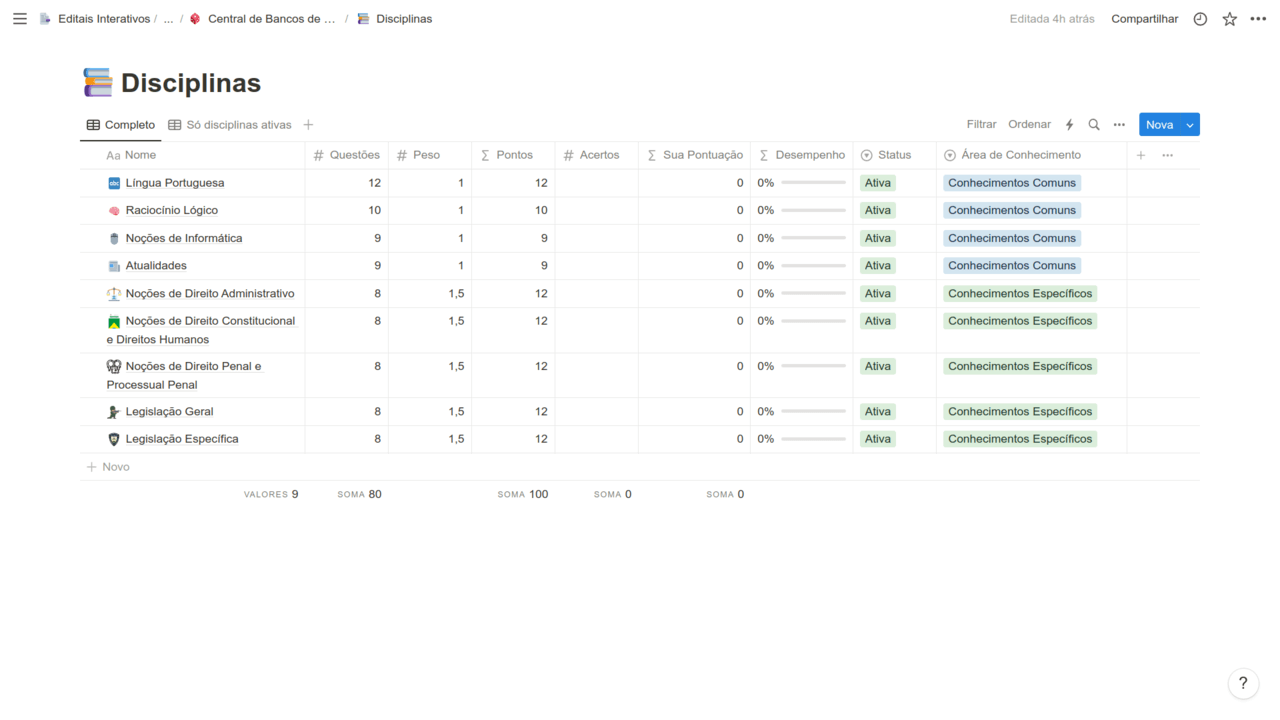The width and height of the screenshot is (1280, 720).
Task: Favorite this page with star icon
Action: [x=1229, y=19]
